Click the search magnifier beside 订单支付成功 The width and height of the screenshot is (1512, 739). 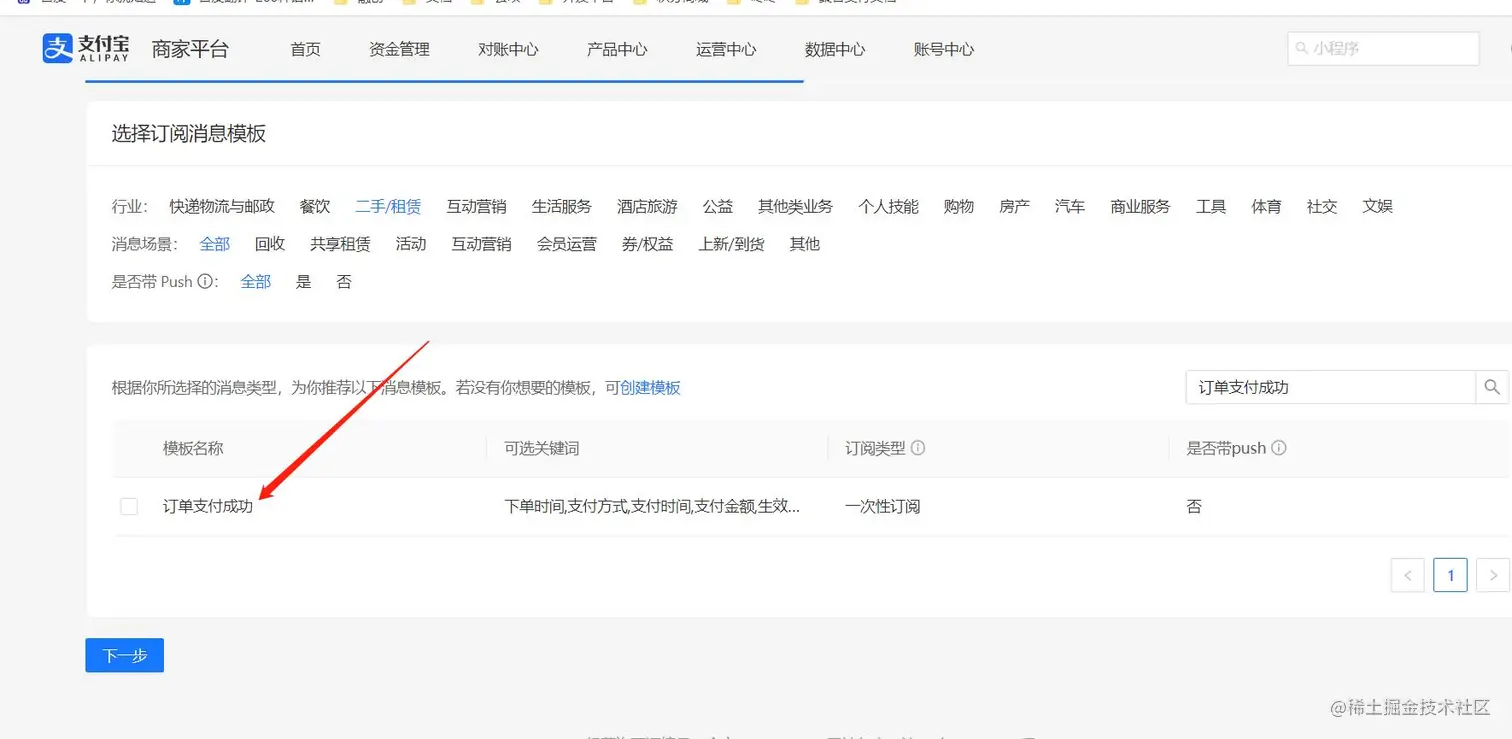pos(1491,387)
